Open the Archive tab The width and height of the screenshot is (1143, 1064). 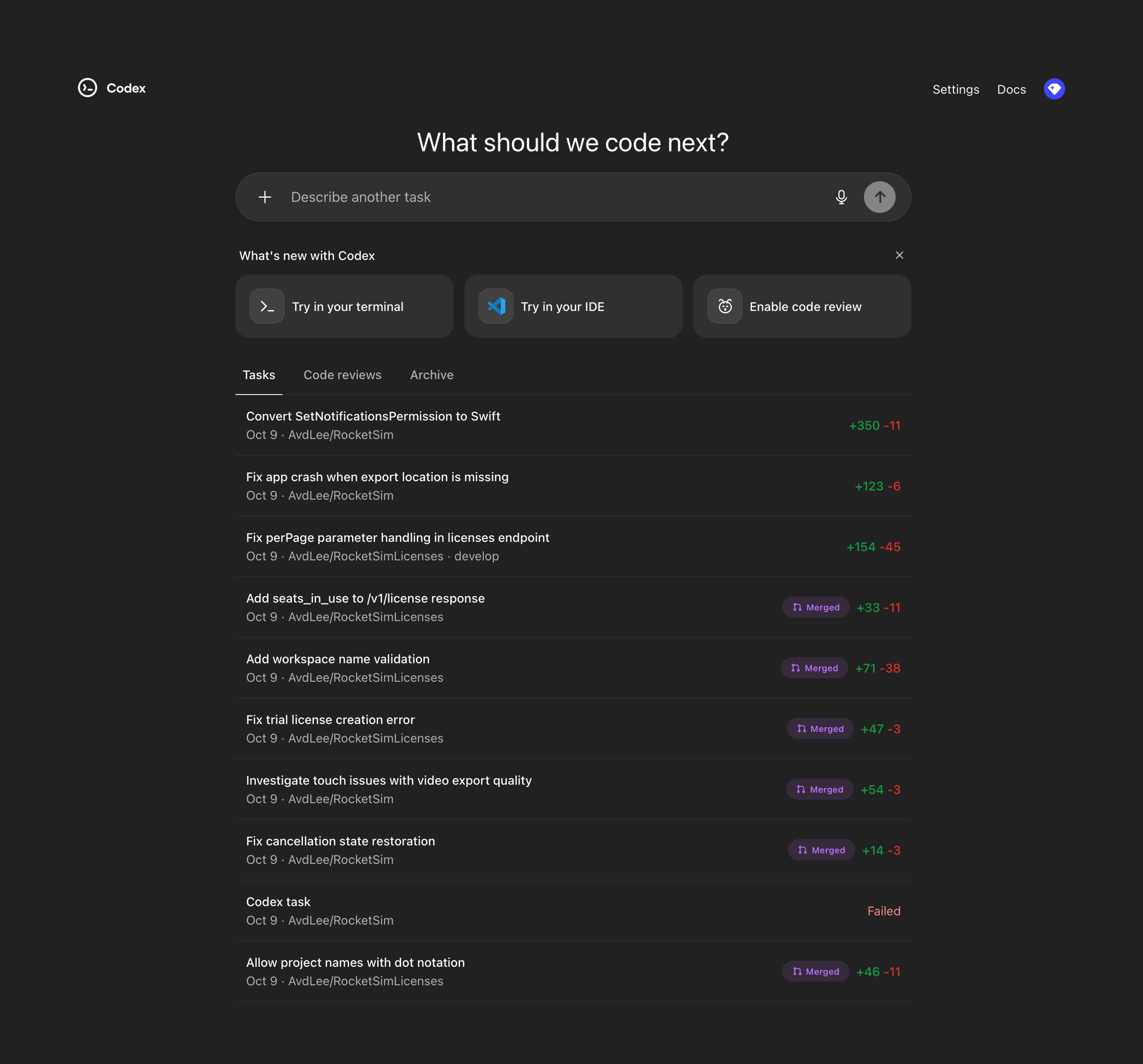[x=432, y=375]
